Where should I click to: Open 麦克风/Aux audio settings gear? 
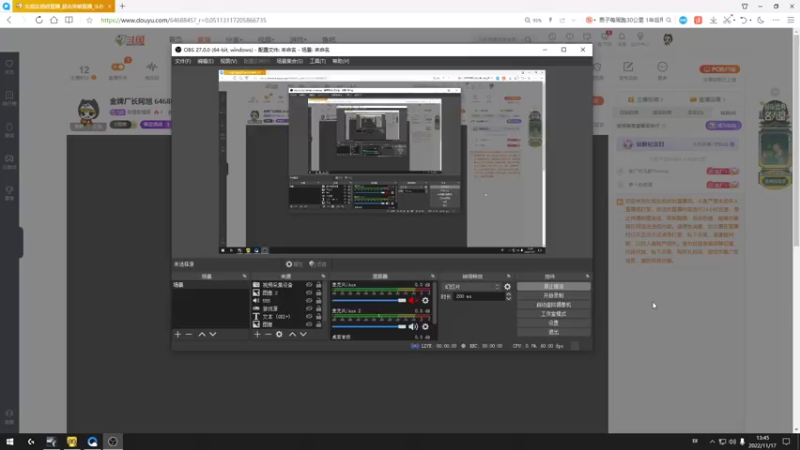425,301
